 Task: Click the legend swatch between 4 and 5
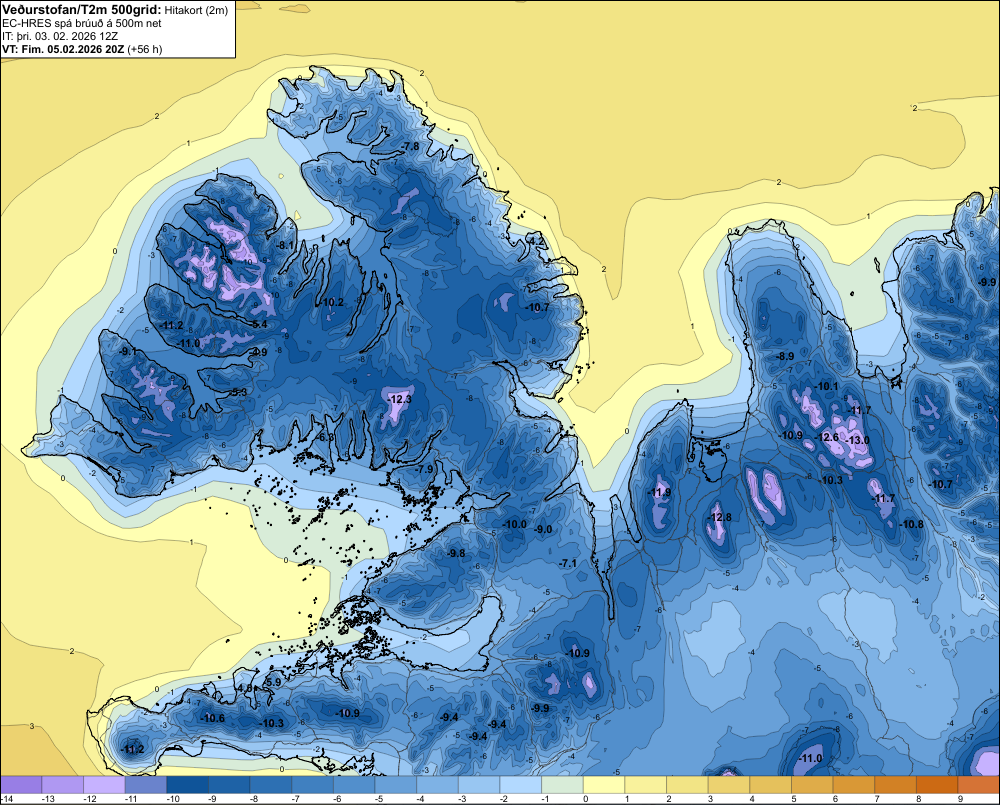click(x=770, y=785)
